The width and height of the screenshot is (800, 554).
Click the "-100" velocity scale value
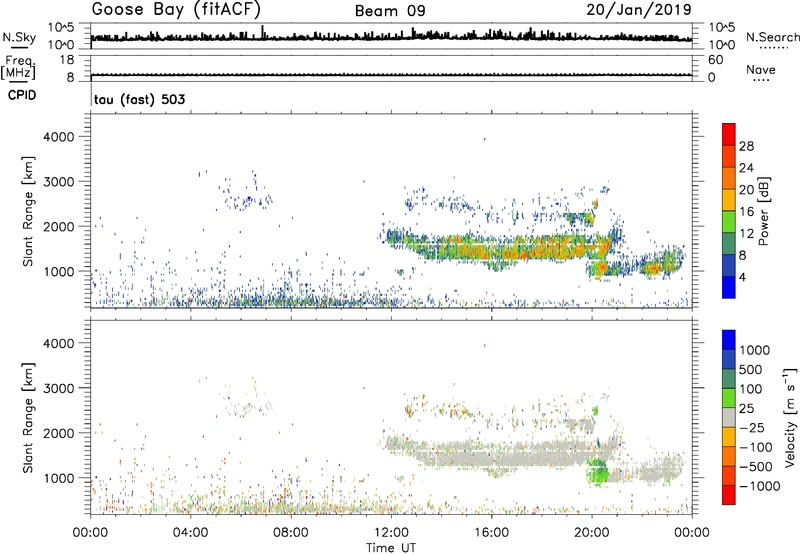click(756, 447)
